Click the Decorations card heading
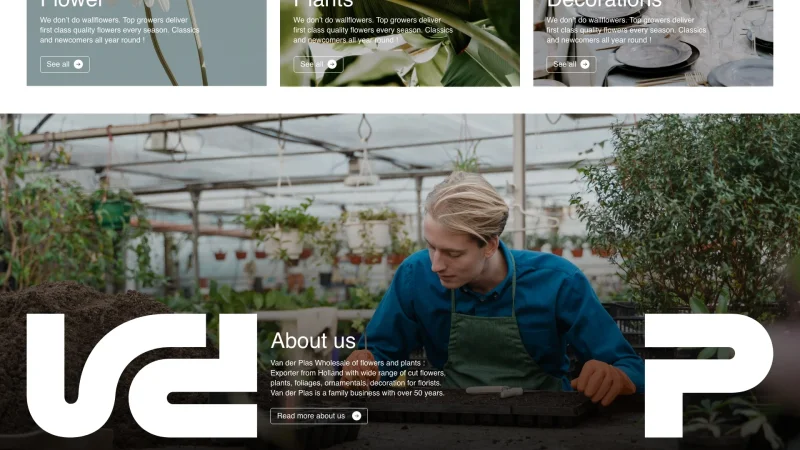Viewport: 800px width, 450px height. [x=604, y=3]
